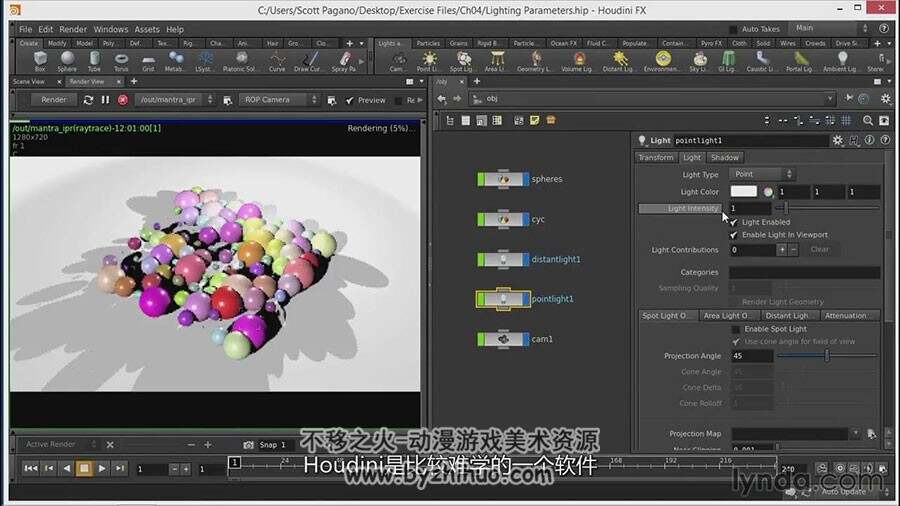Image resolution: width=900 pixels, height=506 pixels.
Task: Select the Tube shelf tool
Action: [x=94, y=61]
